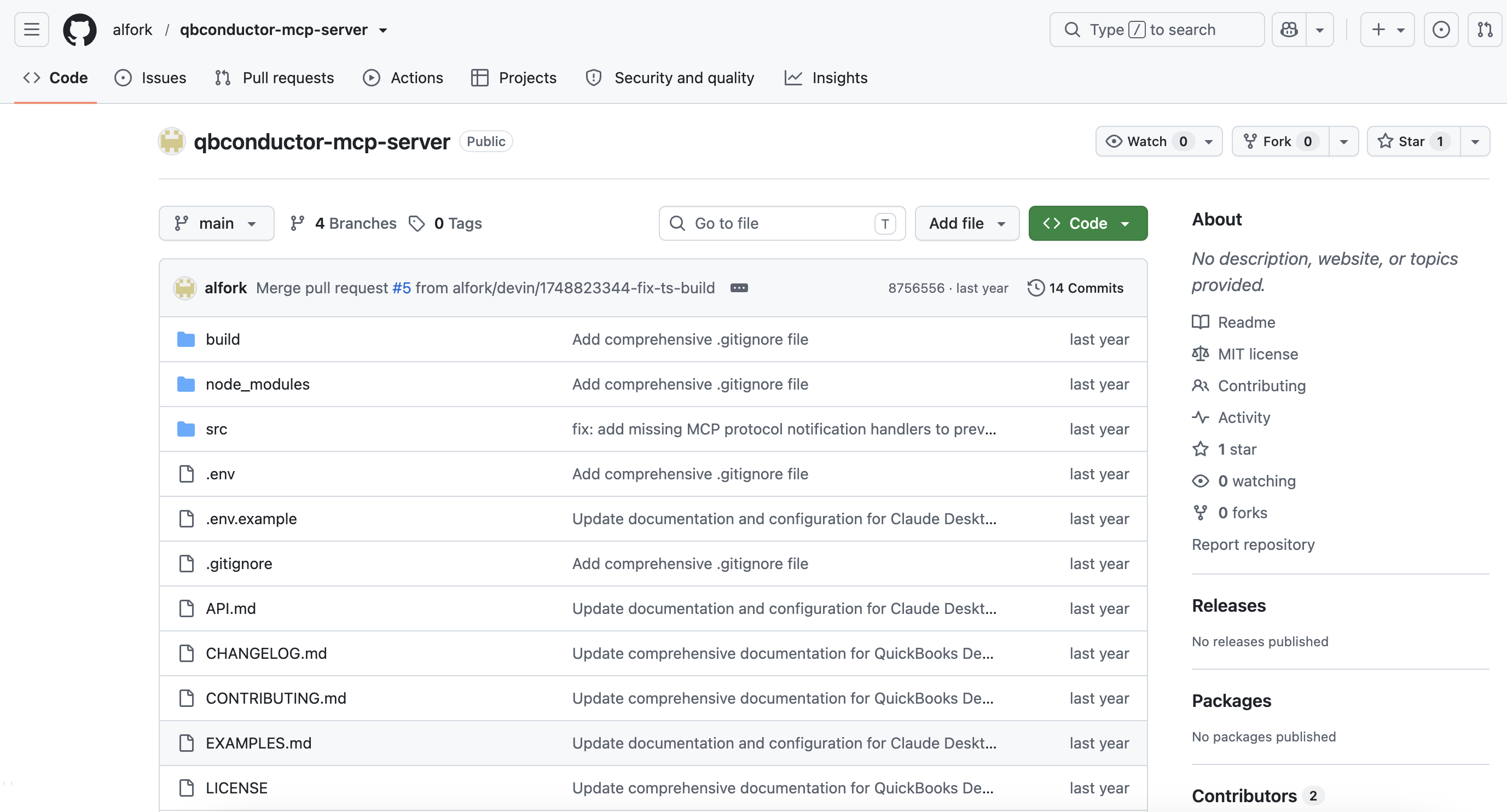
Task: Open the Copilot dropdown arrow in header
Action: (1320, 29)
